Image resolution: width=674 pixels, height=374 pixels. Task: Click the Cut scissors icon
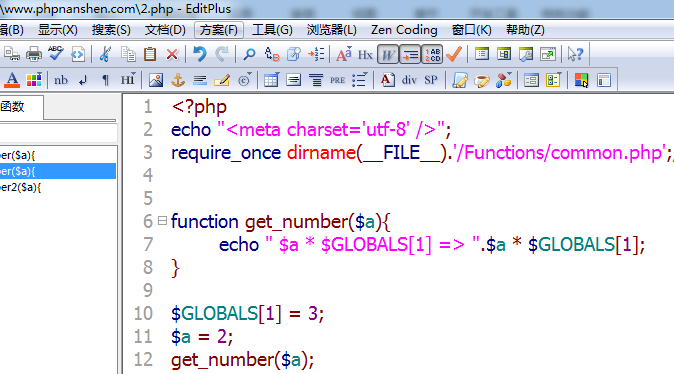tap(105, 54)
